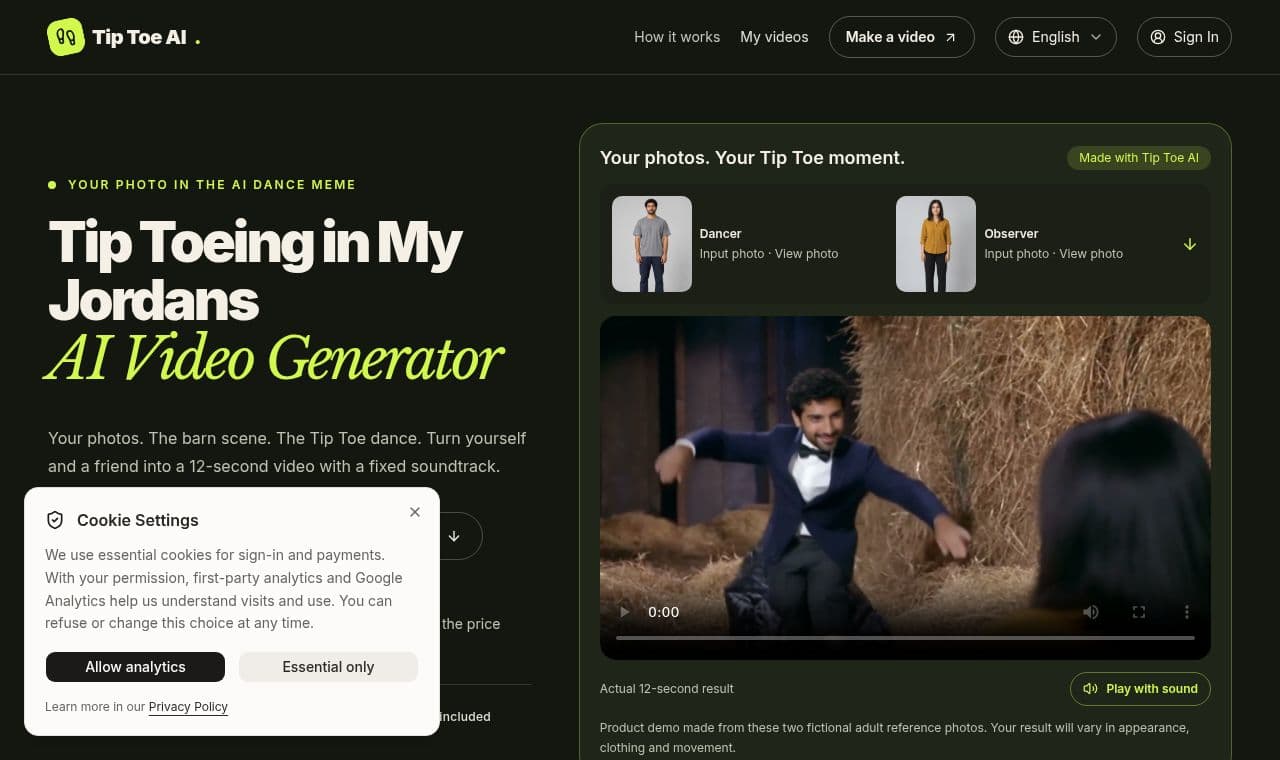1280x760 pixels.
Task: Click the Dancer input photo thumbnail
Action: click(x=652, y=244)
